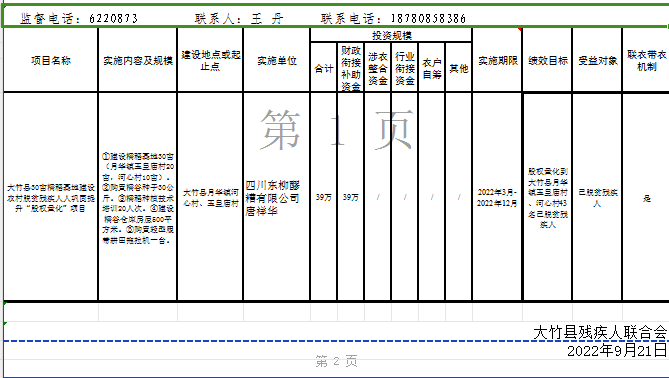Image resolution: width=669 pixels, height=378 pixels.
Task: Click the 2022年9月21日 date cell
Action: point(617,350)
